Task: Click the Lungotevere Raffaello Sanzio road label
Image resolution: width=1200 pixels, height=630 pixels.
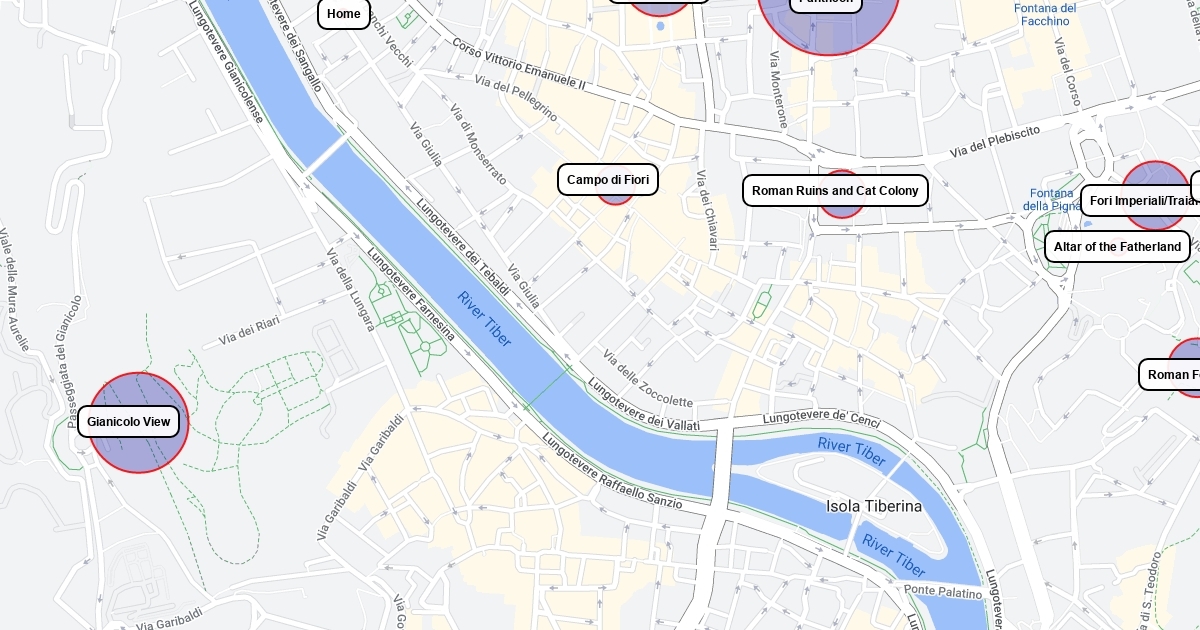Action: [612, 470]
